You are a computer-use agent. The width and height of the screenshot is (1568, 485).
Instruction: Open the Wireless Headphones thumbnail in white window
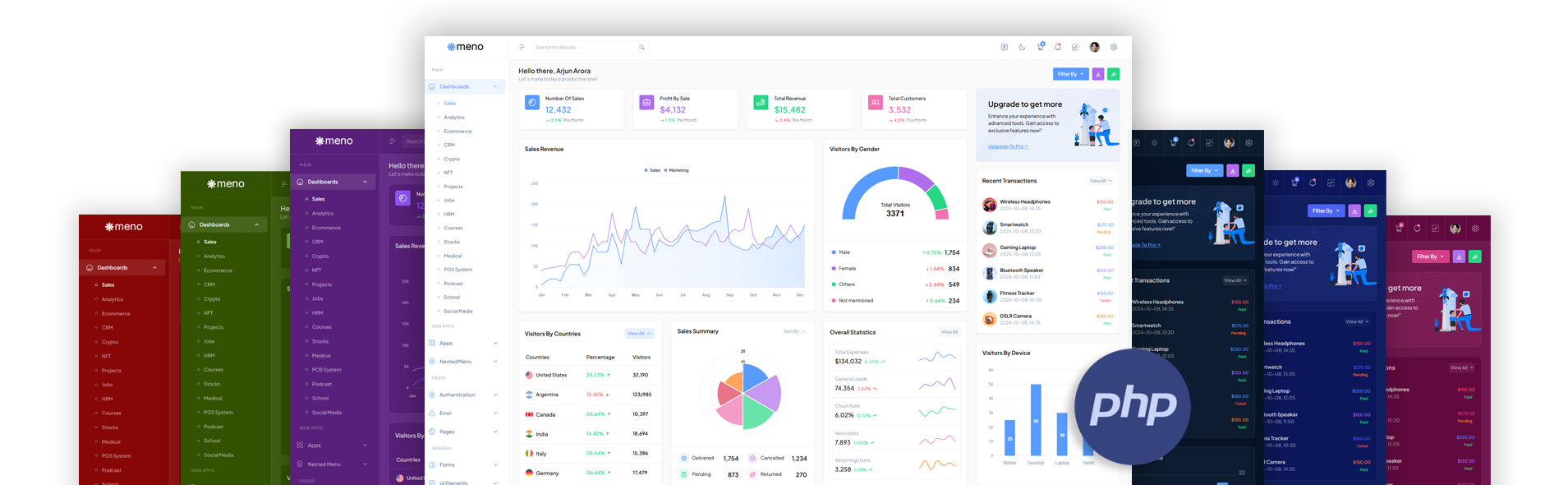(990, 205)
